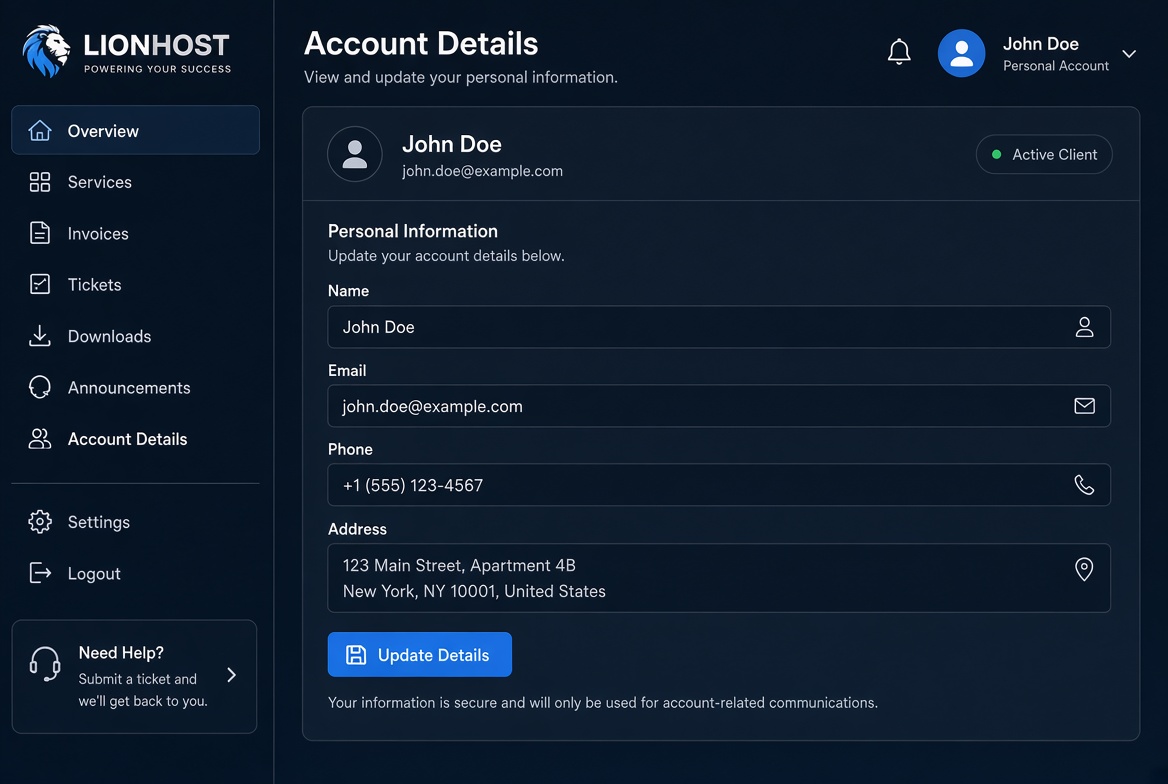The height and width of the screenshot is (784, 1168).
Task: Click the Address input field
Action: click(719, 578)
